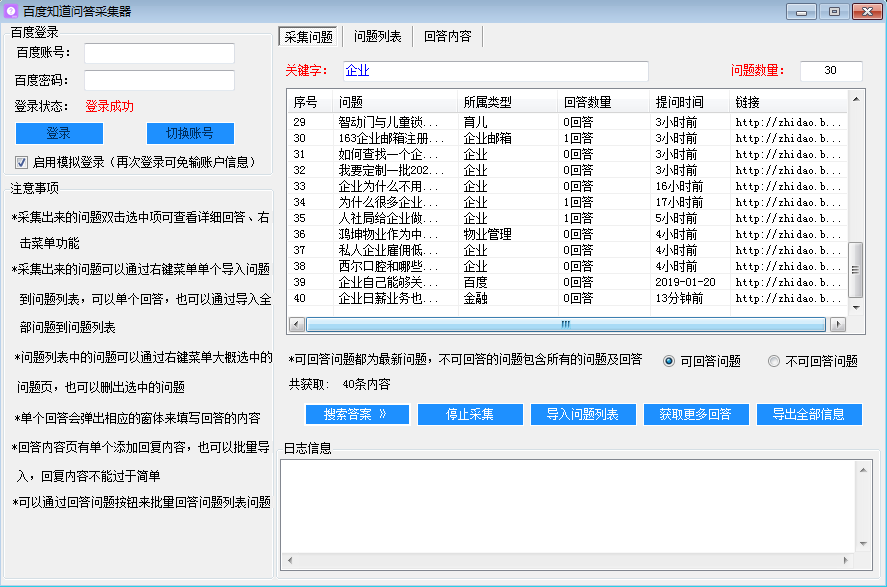This screenshot has width=887, height=587.
Task: Maximize the 百度知道问答采集器 window
Action: point(834,12)
